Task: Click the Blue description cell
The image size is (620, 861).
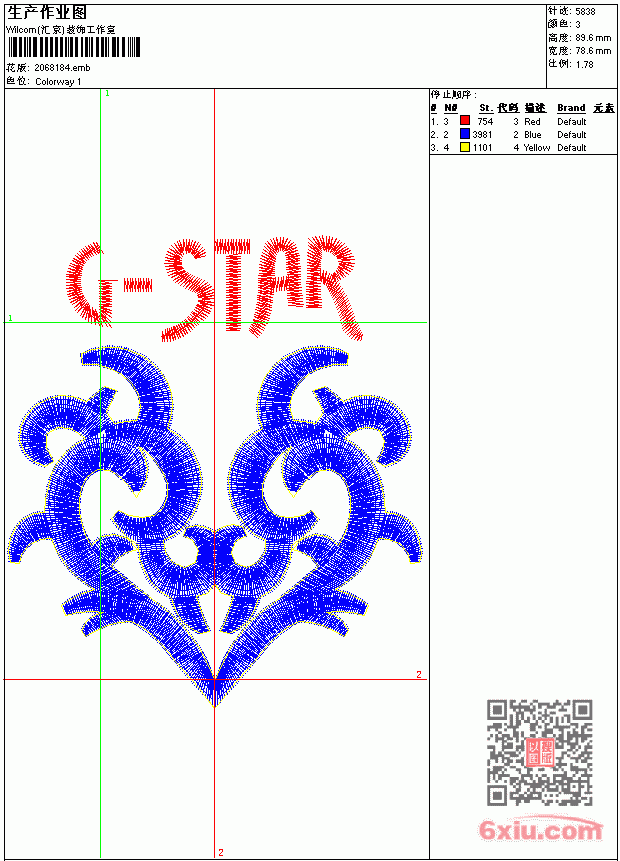Action: coord(533,135)
